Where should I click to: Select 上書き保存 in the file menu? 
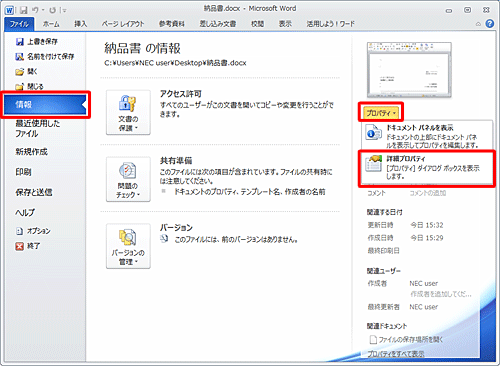(37, 42)
